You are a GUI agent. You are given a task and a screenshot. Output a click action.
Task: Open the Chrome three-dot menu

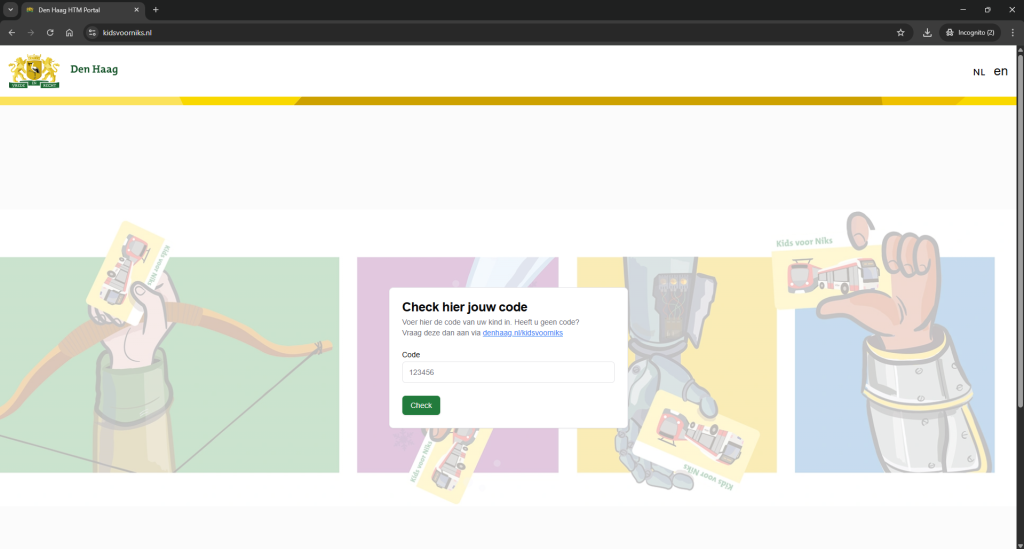pyautogui.click(x=1012, y=32)
